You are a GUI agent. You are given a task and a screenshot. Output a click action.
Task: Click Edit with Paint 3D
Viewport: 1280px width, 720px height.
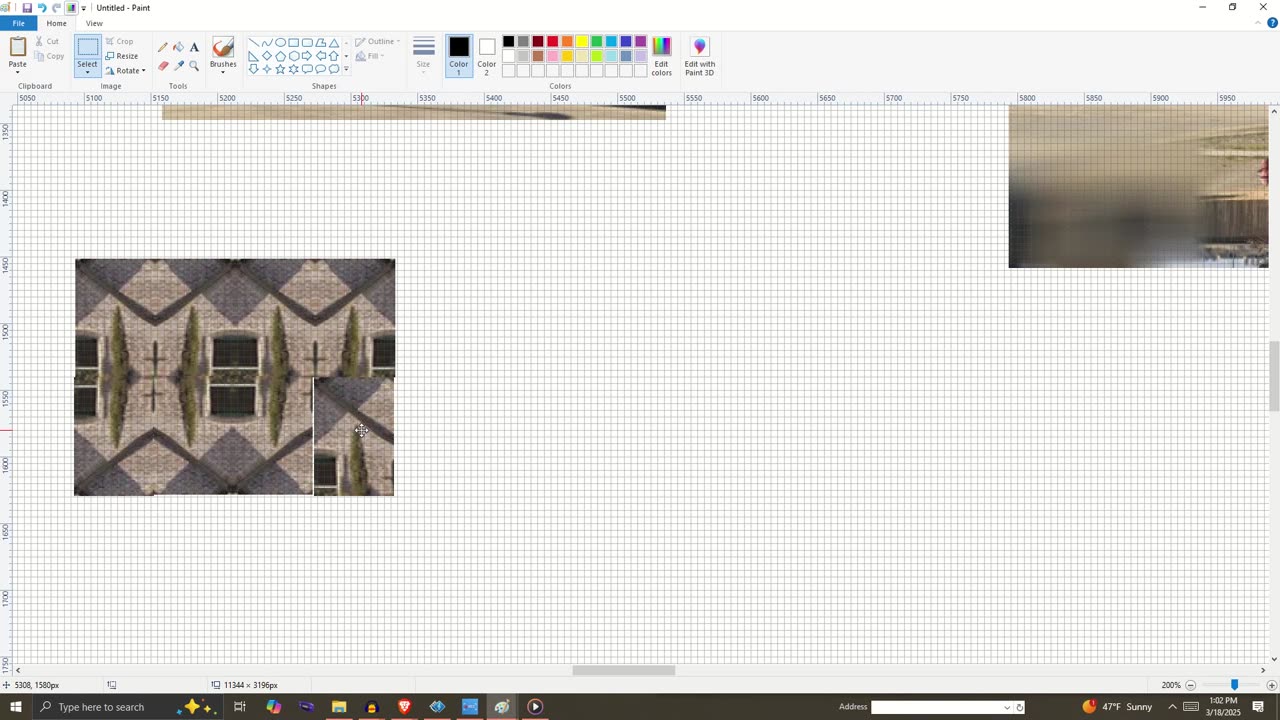pos(699,57)
